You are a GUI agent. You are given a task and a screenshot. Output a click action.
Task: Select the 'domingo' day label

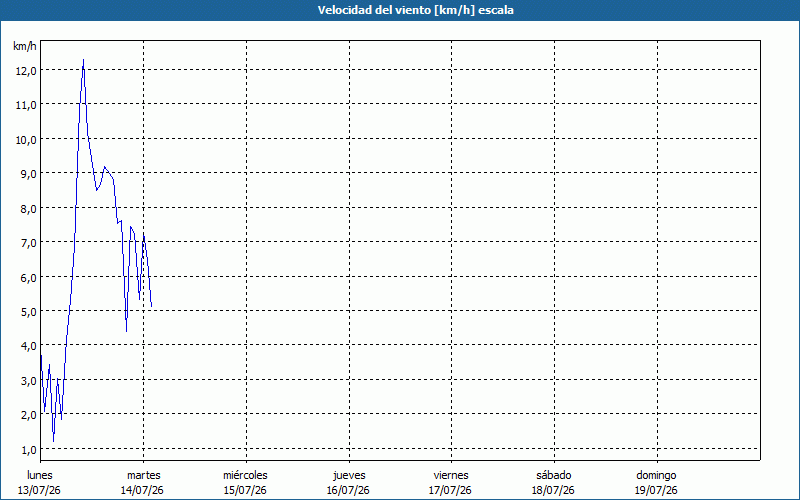pyautogui.click(x=656, y=475)
